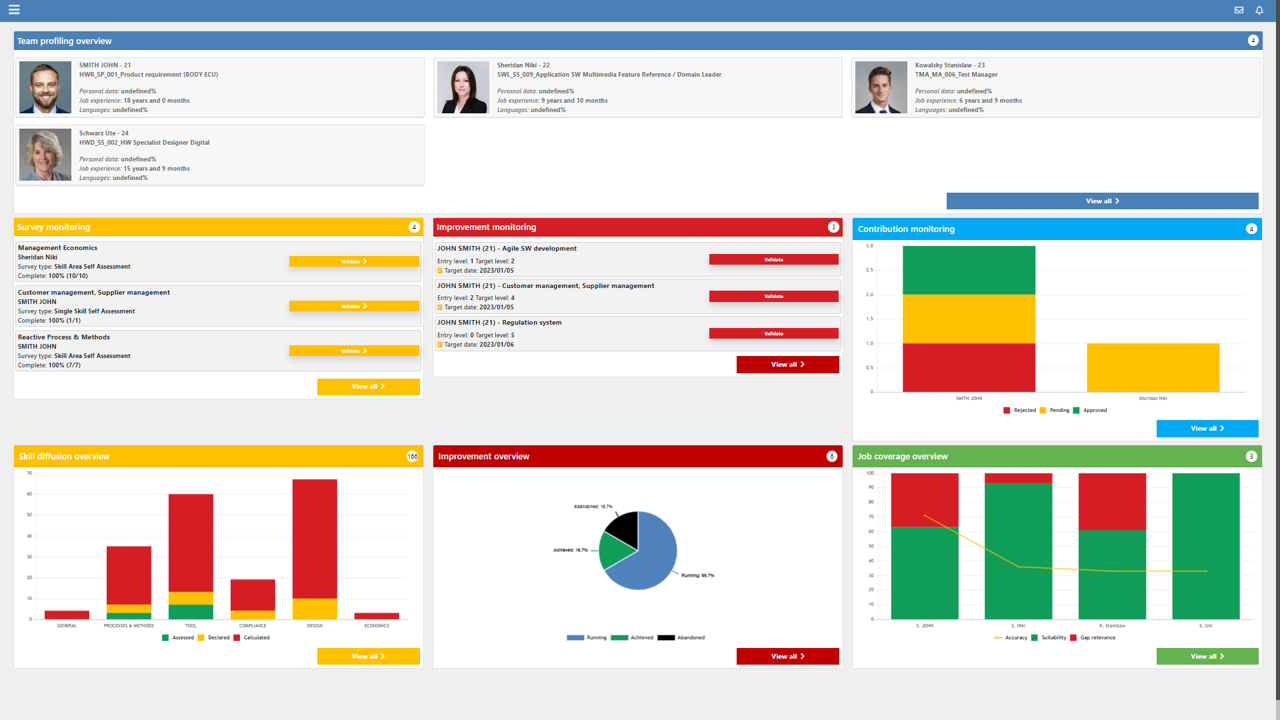Image resolution: width=1280 pixels, height=720 pixels.
Task: Click the Skill diffusion overview count badge
Action: click(x=412, y=456)
